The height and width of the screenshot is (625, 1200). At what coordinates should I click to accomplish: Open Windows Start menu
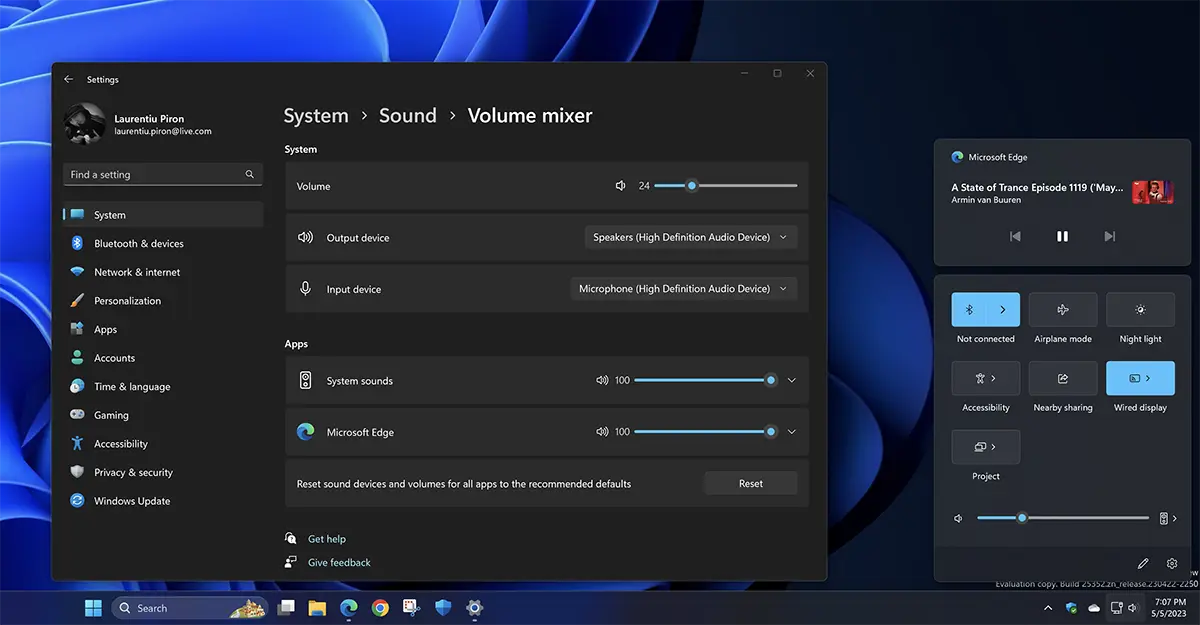point(93,607)
